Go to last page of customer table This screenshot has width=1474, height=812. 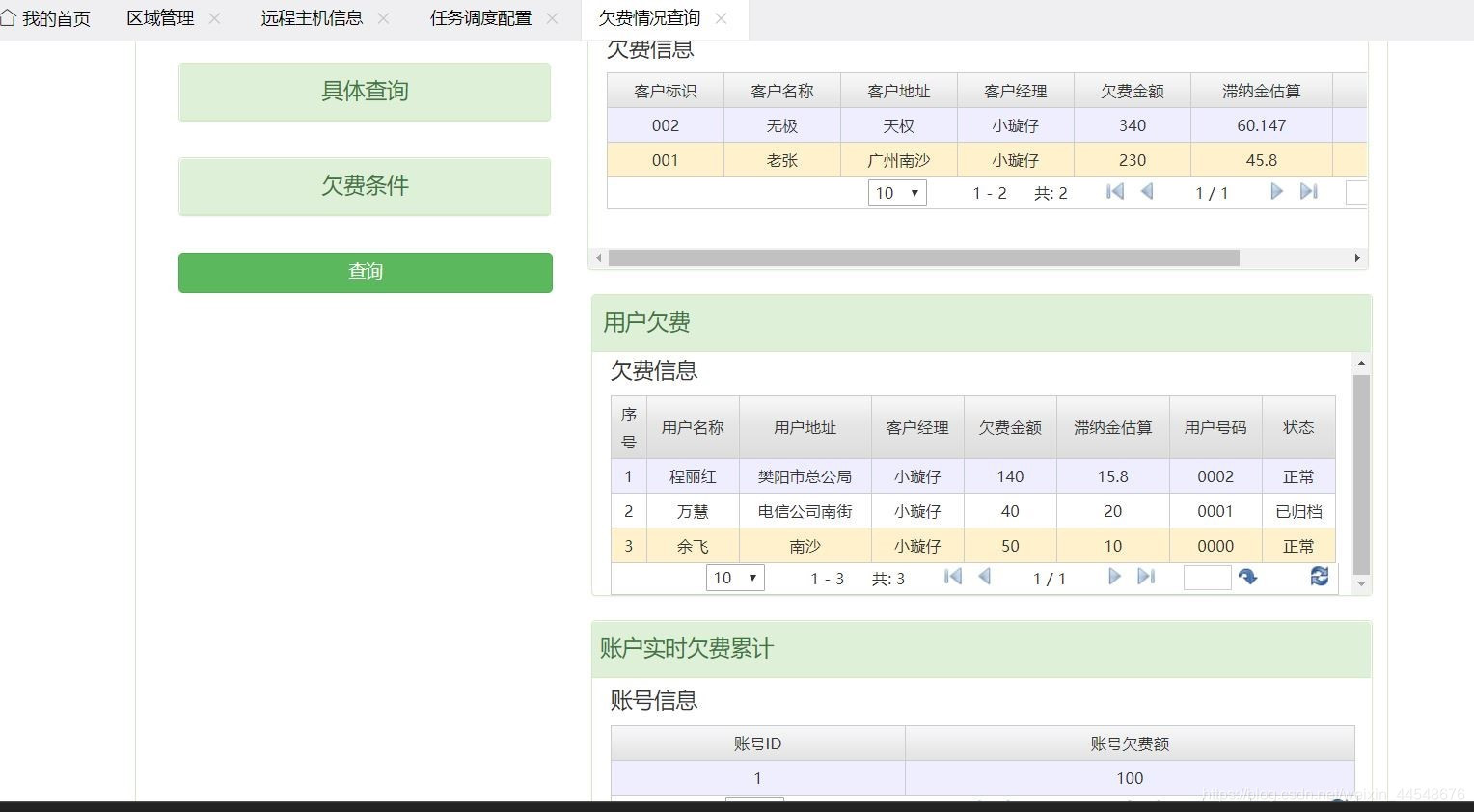coord(1309,192)
